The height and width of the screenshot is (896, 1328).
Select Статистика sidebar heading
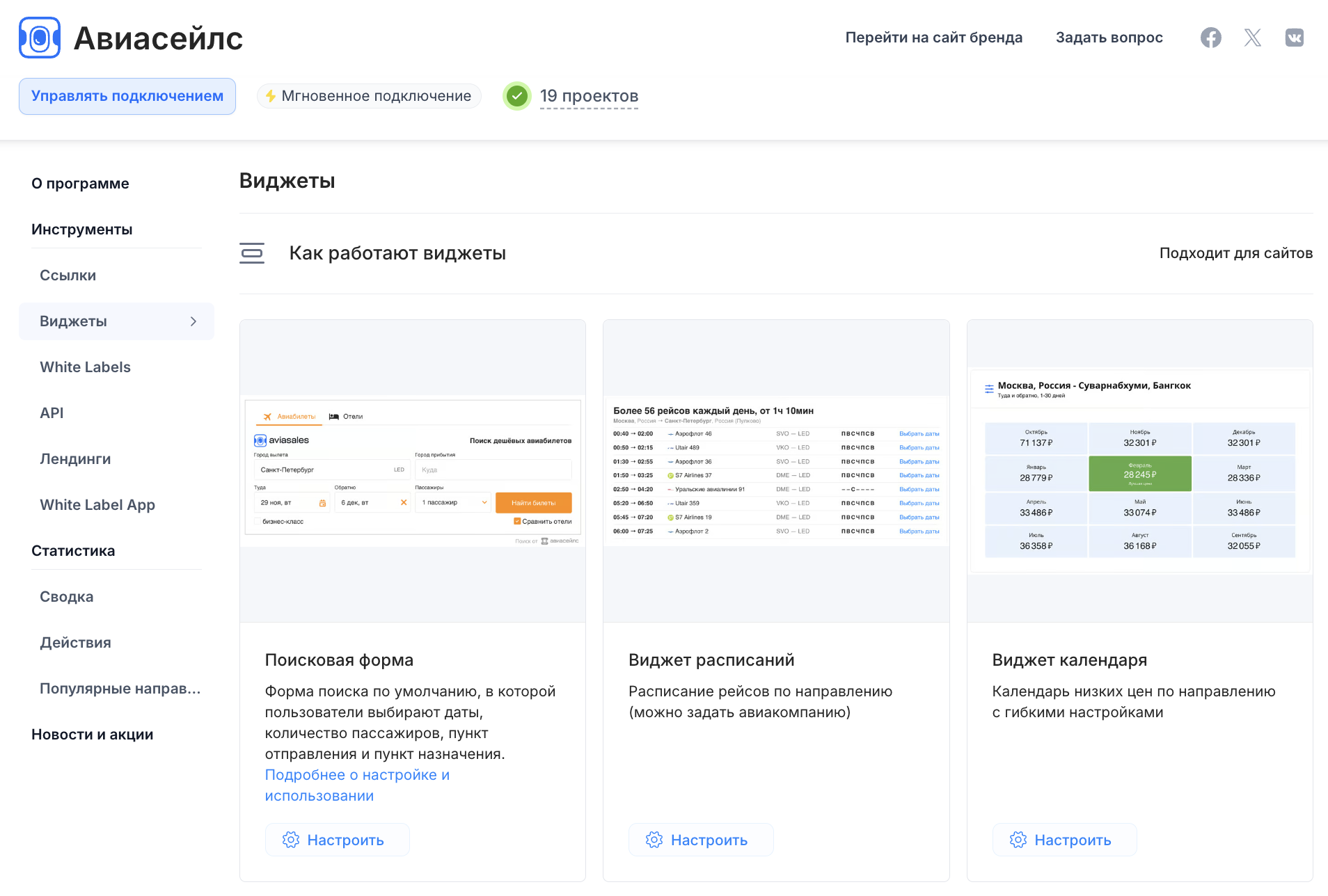pos(73,551)
